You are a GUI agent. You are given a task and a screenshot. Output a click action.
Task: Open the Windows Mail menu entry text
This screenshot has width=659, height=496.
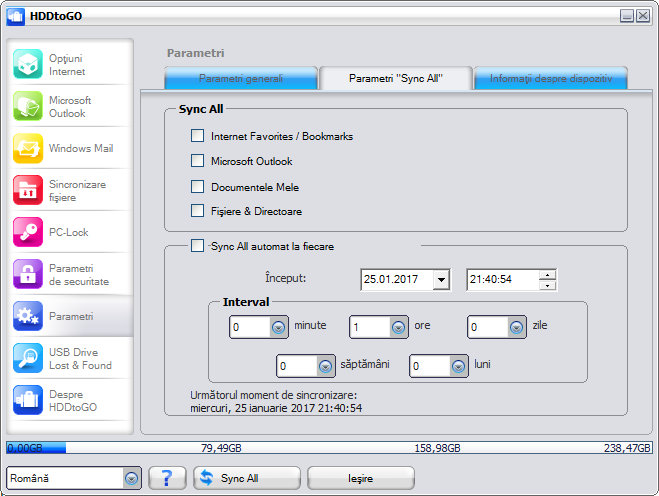pyautogui.click(x=81, y=148)
